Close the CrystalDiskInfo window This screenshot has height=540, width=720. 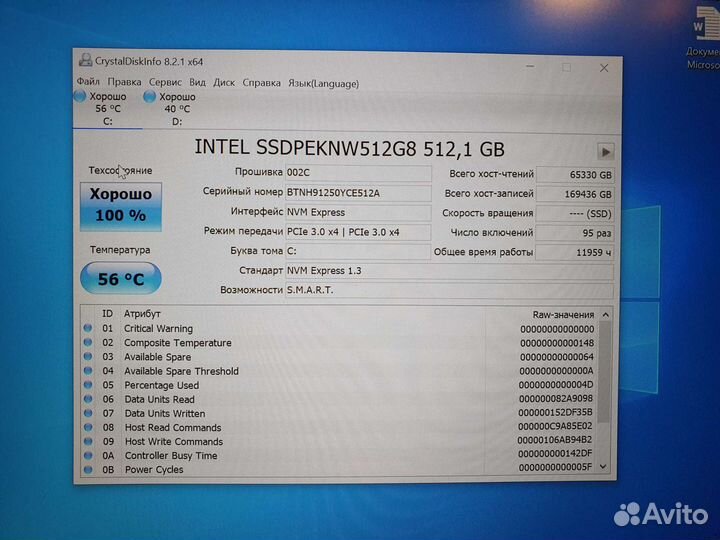click(604, 68)
